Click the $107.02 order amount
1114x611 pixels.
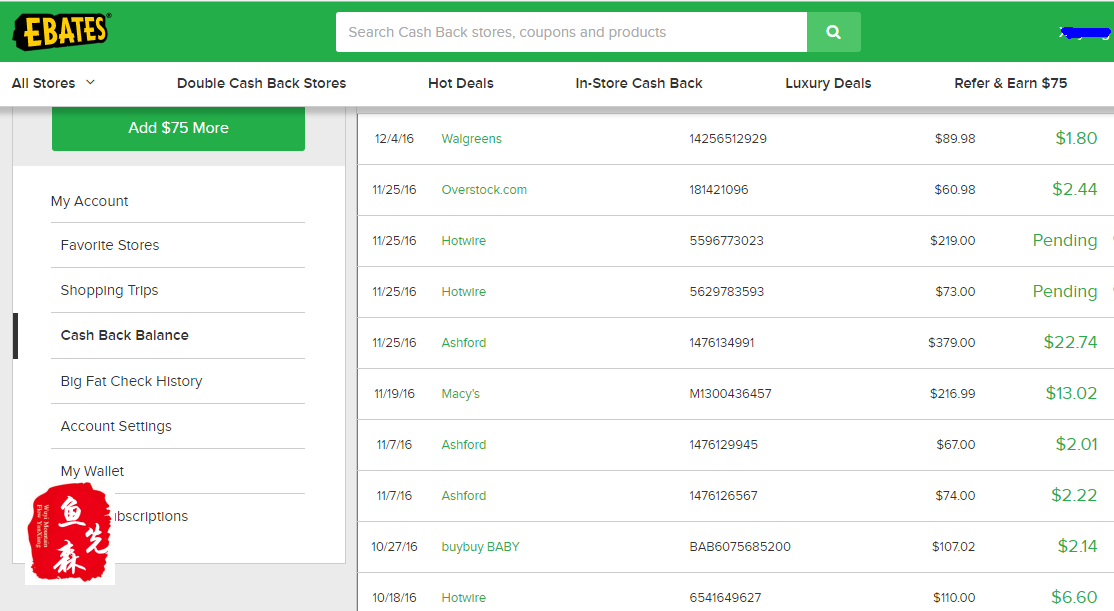point(953,547)
